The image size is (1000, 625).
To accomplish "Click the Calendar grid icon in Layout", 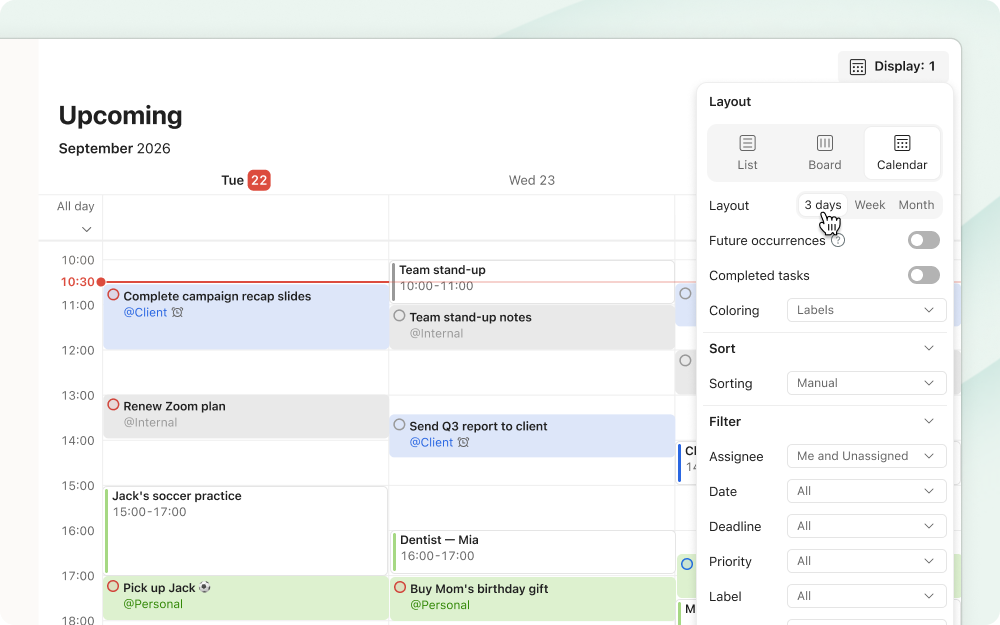I will click(902, 143).
